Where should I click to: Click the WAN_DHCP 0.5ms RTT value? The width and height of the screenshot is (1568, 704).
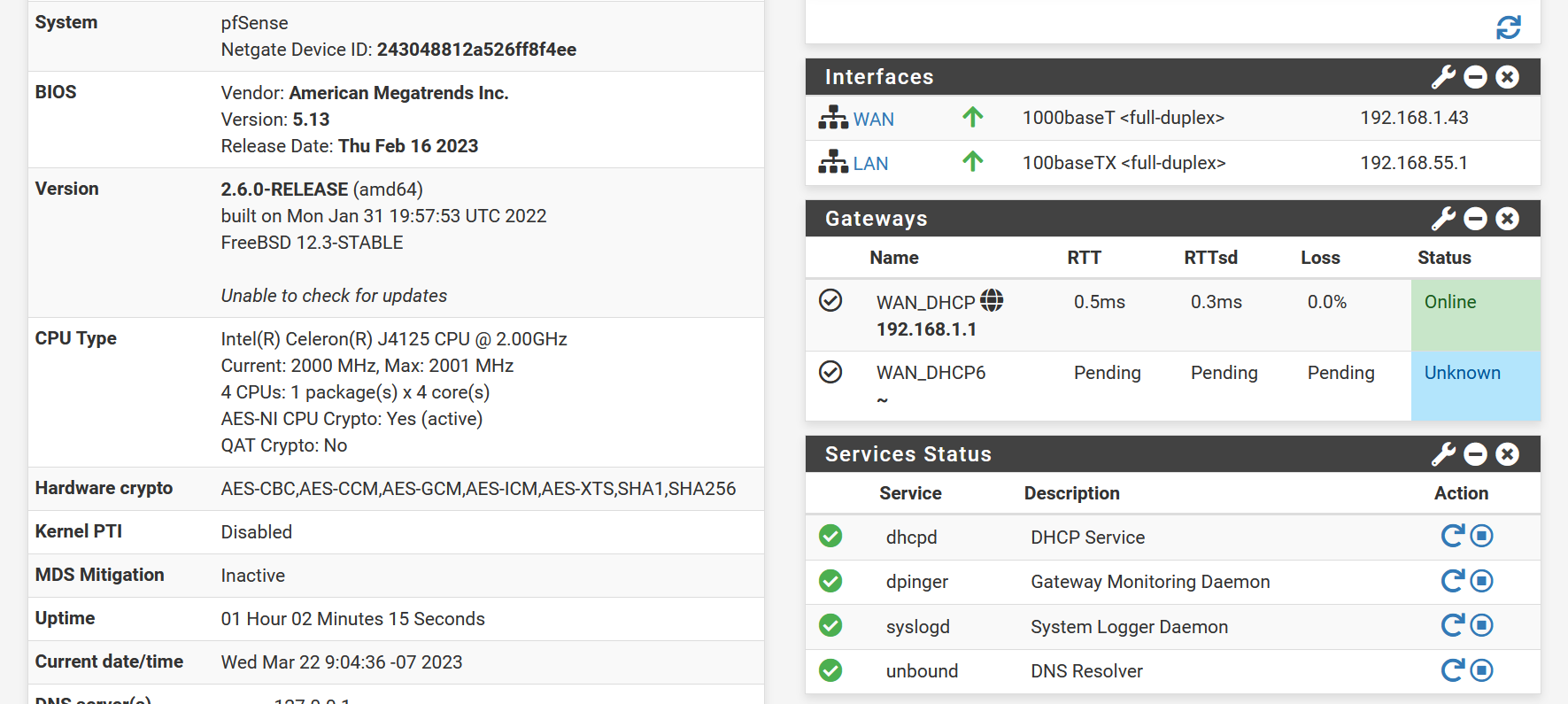(1099, 302)
